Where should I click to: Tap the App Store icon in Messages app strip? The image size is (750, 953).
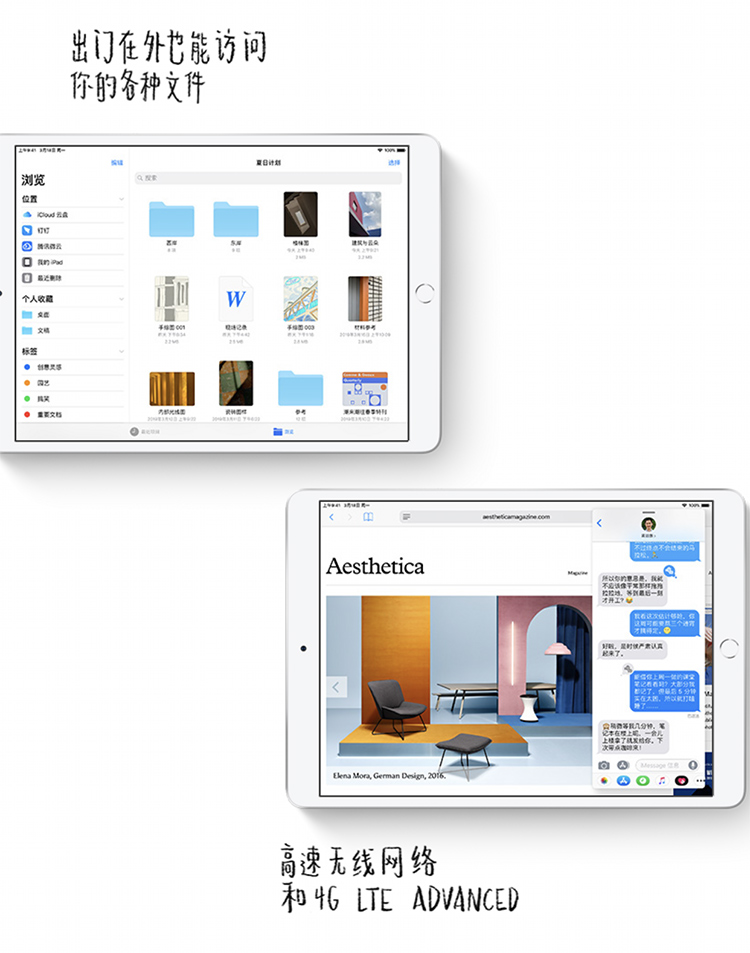click(x=623, y=780)
